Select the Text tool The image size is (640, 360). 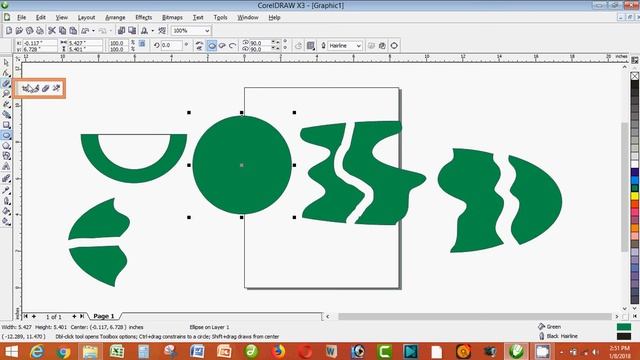point(6,167)
